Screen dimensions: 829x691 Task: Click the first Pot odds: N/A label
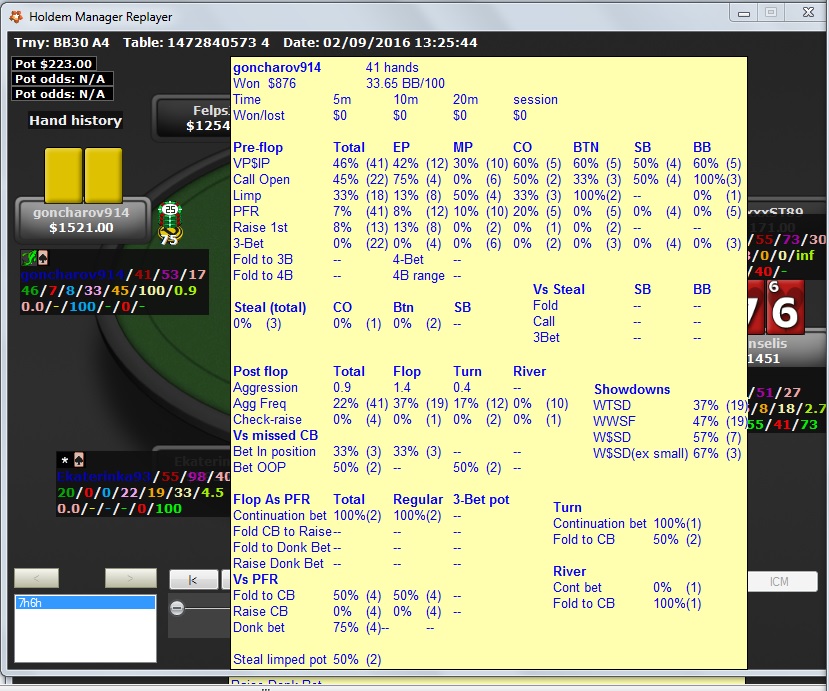60,79
